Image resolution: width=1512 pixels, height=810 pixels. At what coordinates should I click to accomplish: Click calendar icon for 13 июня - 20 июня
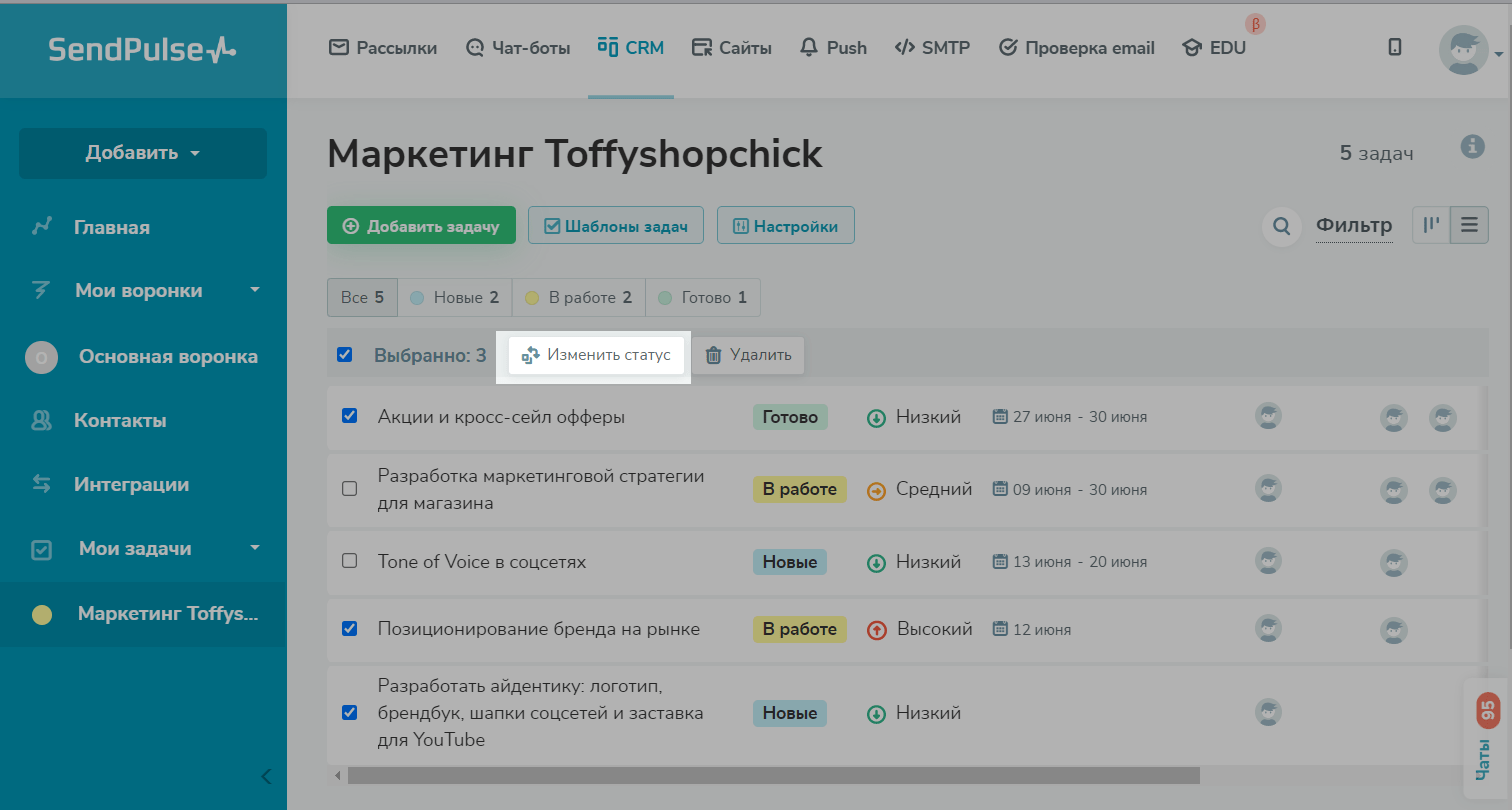(x=1000, y=562)
